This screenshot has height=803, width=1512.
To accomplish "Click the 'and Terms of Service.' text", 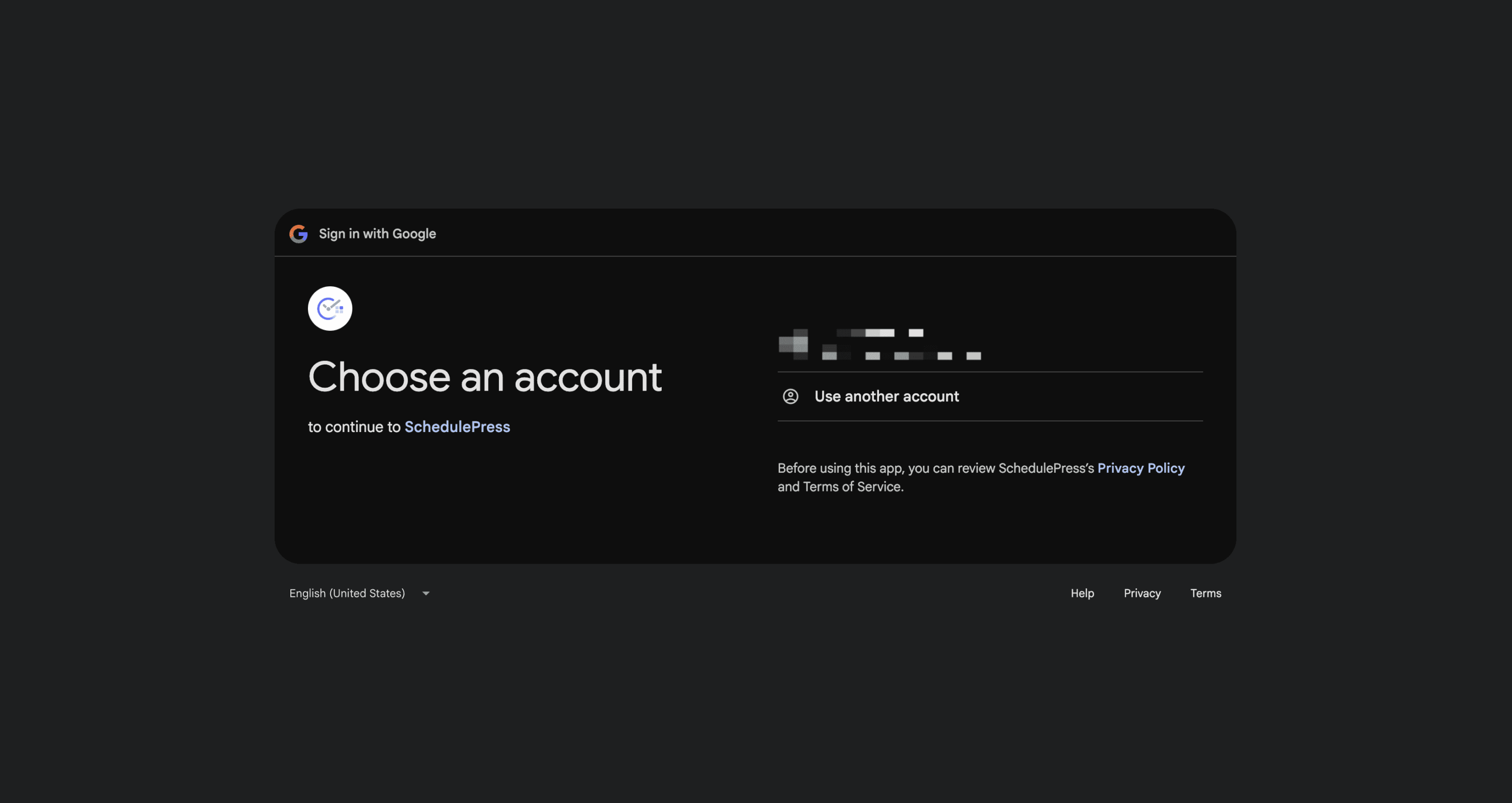I will [841, 486].
